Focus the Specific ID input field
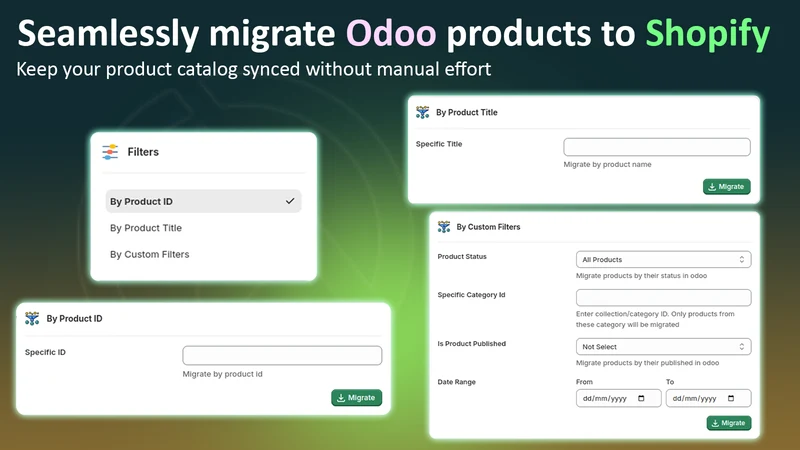The height and width of the screenshot is (450, 800). coord(282,356)
